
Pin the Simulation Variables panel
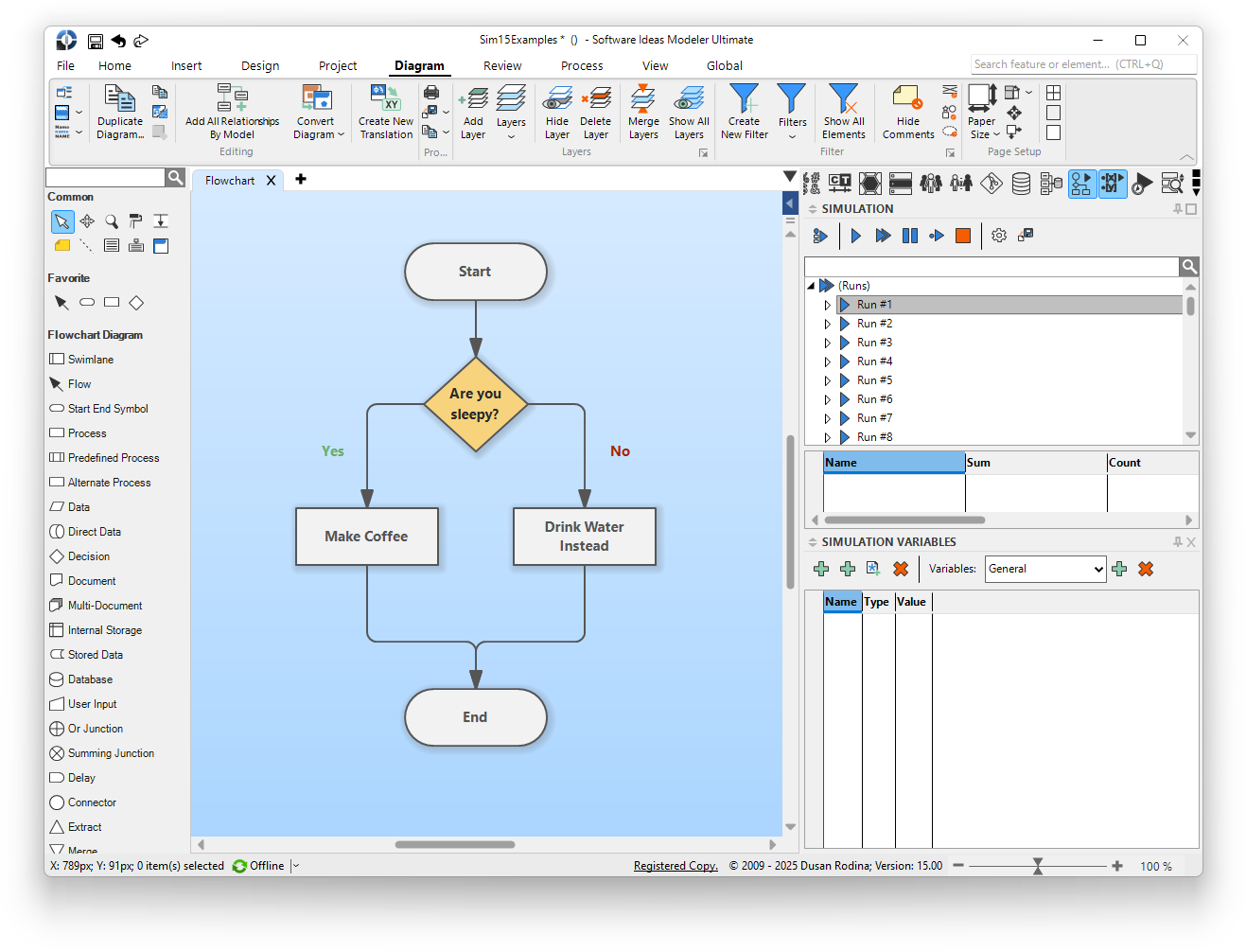point(1178,542)
